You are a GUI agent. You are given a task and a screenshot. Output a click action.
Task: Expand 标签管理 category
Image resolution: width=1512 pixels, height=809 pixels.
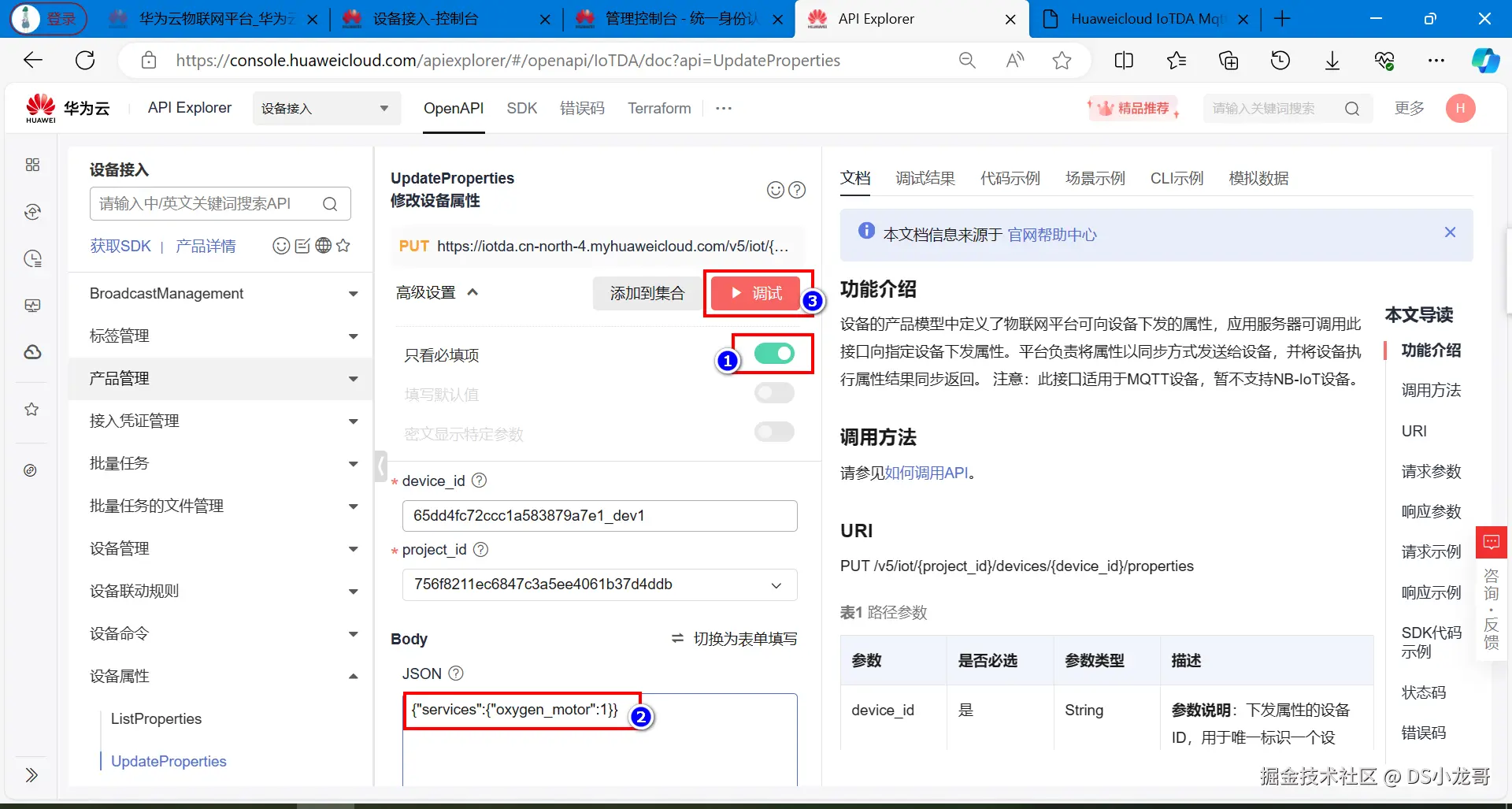click(220, 336)
